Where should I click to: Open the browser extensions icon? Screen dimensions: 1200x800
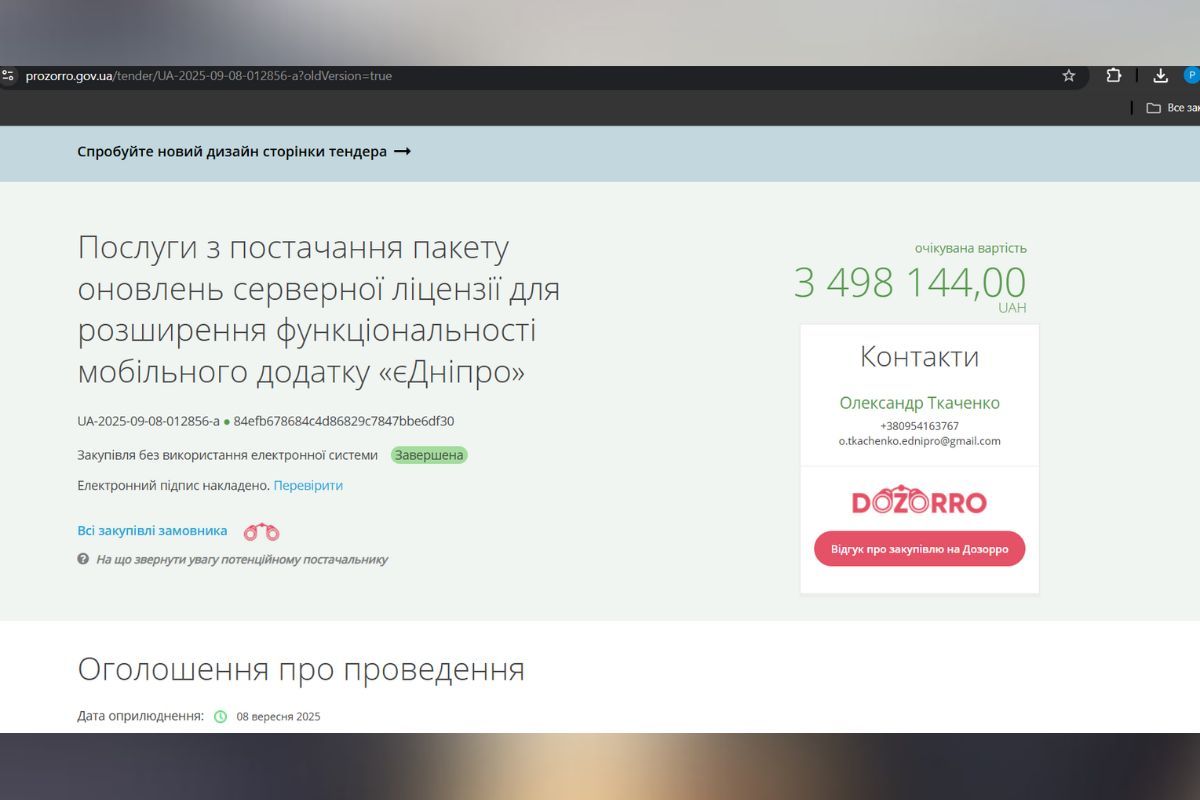[1111, 75]
